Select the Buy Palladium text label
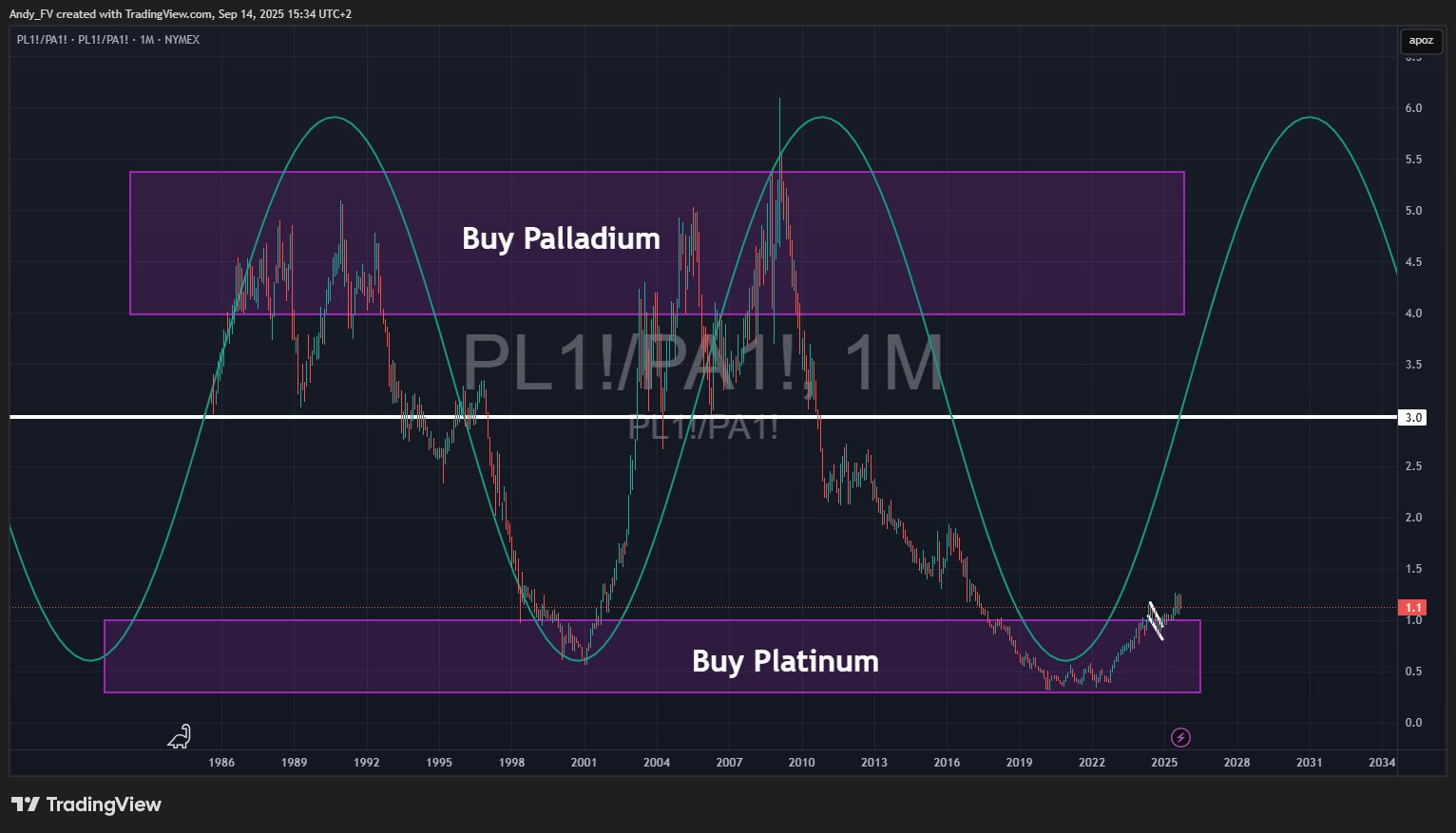Viewport: 1456px width, 833px height. [x=561, y=238]
